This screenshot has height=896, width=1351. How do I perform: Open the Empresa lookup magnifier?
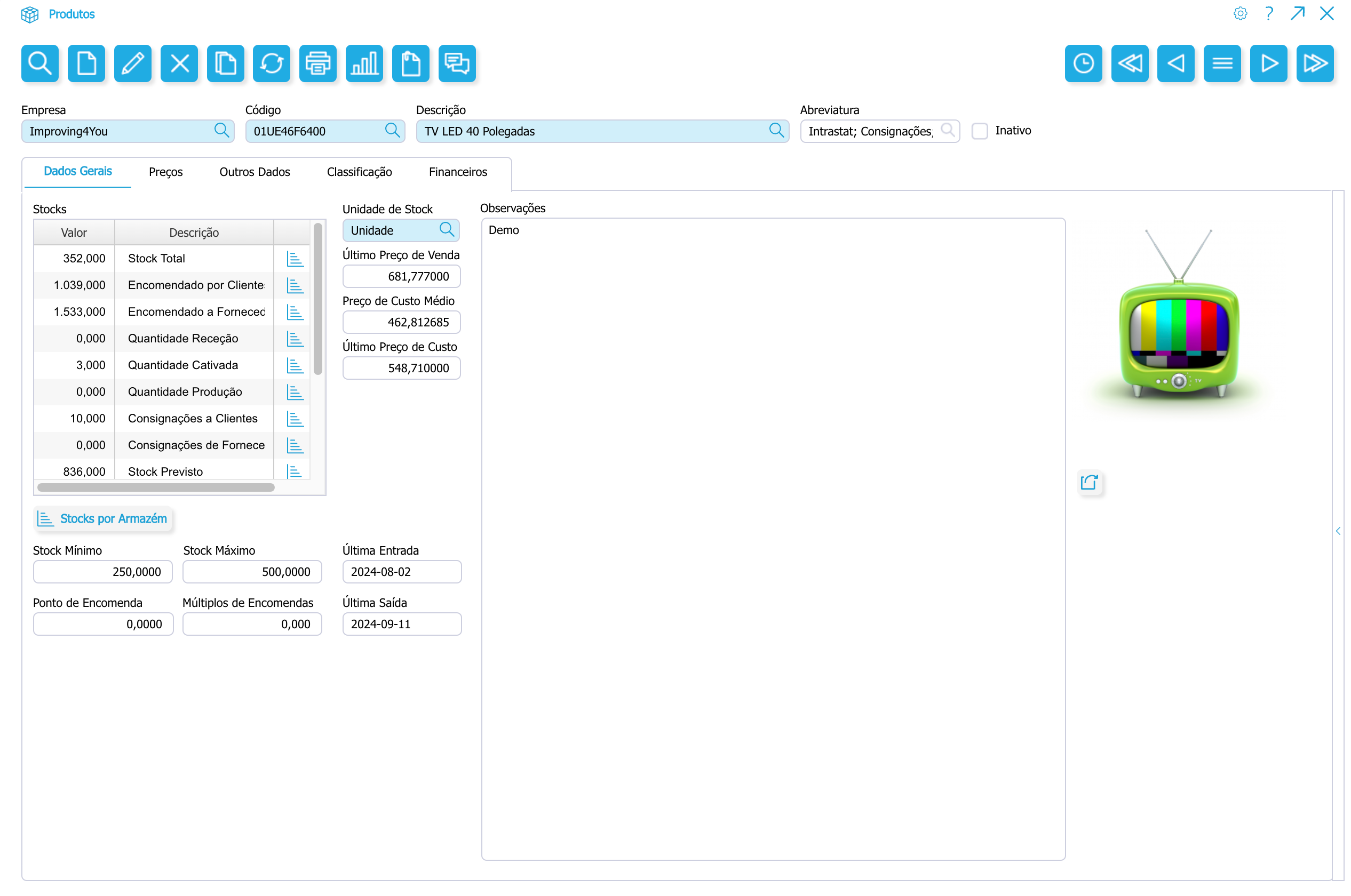tap(221, 131)
